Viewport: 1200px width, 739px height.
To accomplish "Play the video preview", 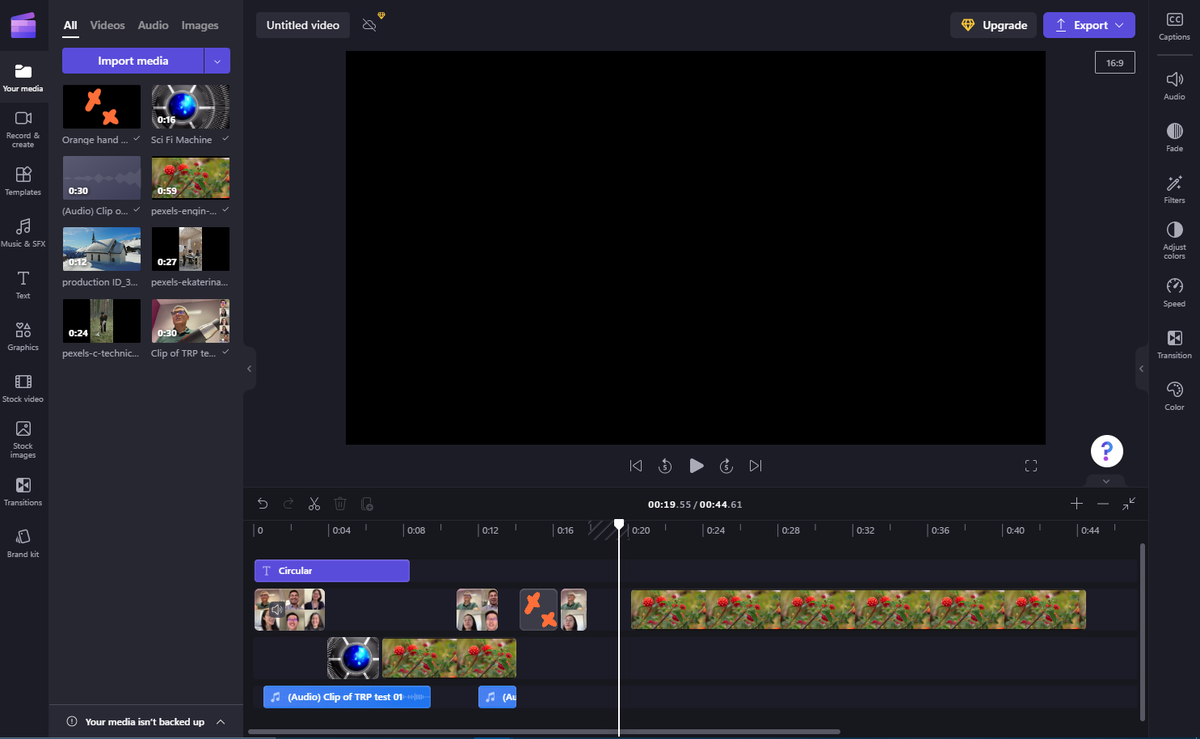I will tap(696, 466).
